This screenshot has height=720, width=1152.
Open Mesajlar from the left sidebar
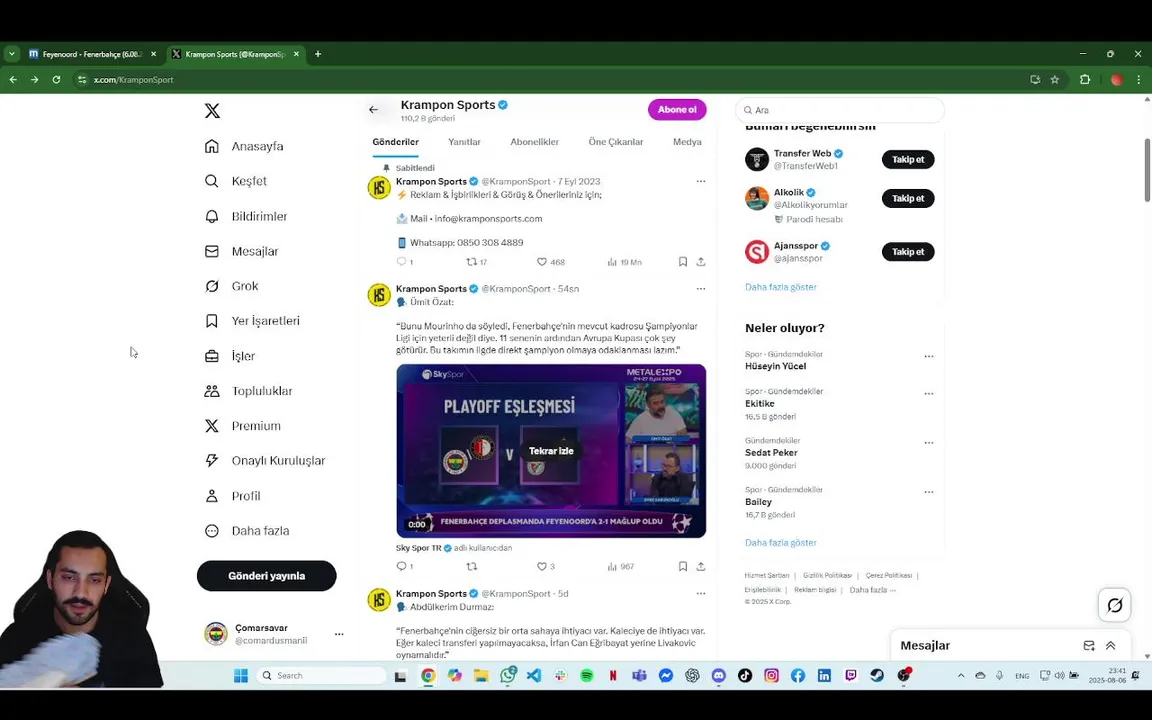(241, 251)
